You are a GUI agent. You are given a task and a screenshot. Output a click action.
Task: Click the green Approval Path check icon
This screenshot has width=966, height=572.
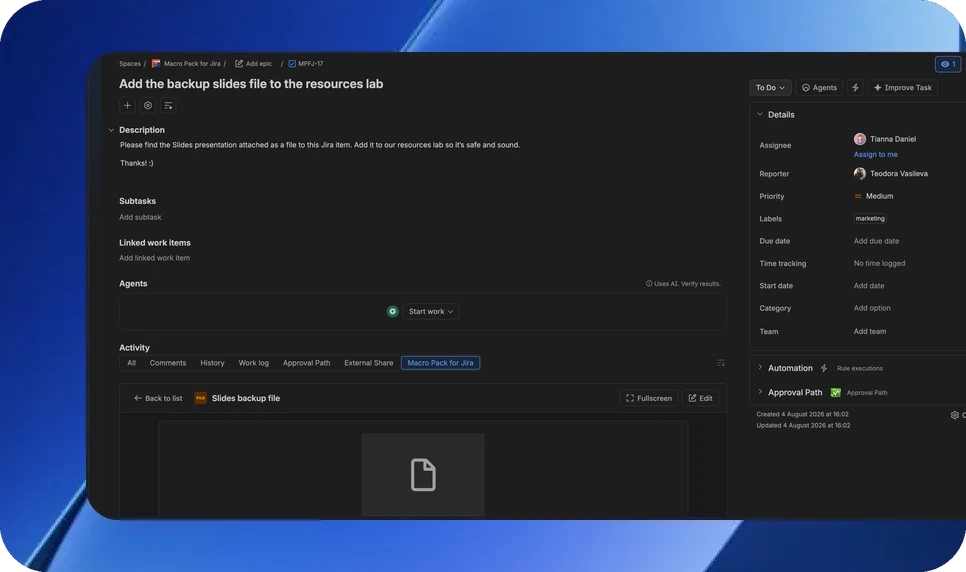coord(835,393)
